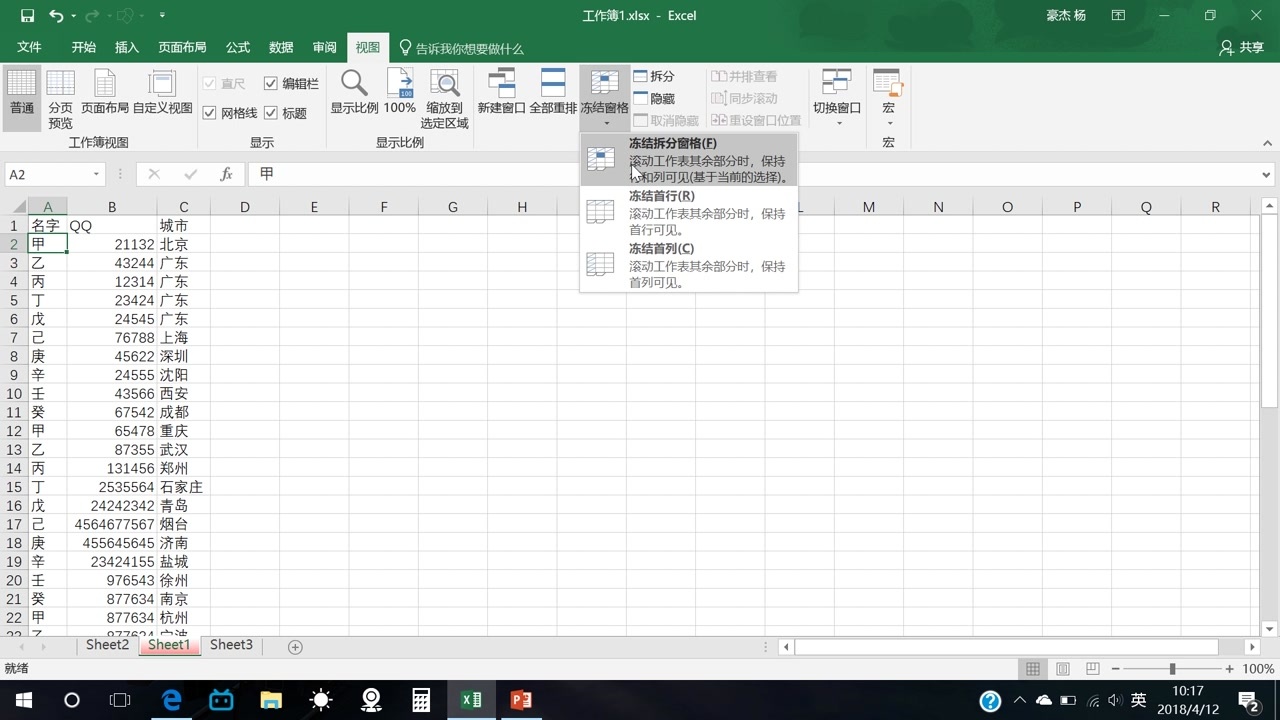The image size is (1280, 720).
Task: Select Normal (普通) workbook view
Action: click(x=22, y=98)
